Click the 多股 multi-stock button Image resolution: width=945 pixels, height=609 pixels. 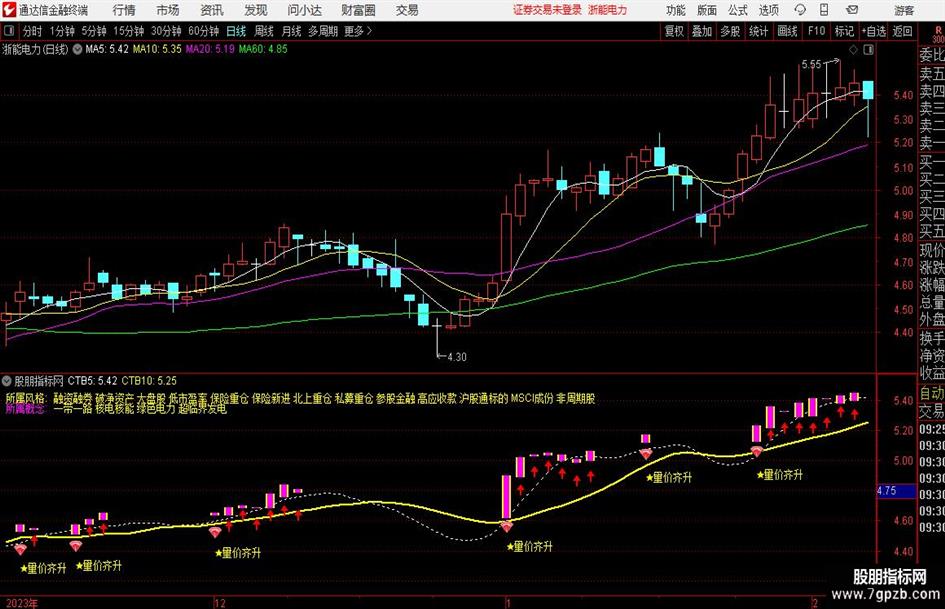pyautogui.click(x=730, y=31)
